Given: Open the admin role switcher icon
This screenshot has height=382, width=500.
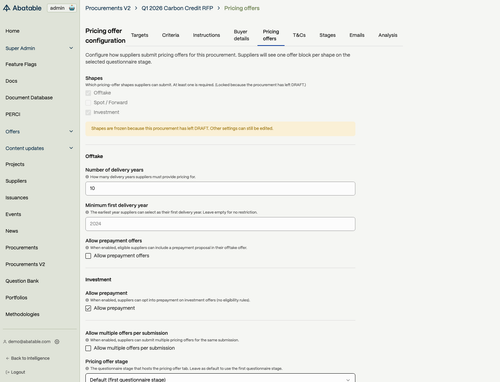Looking at the screenshot, I should point(72,8).
